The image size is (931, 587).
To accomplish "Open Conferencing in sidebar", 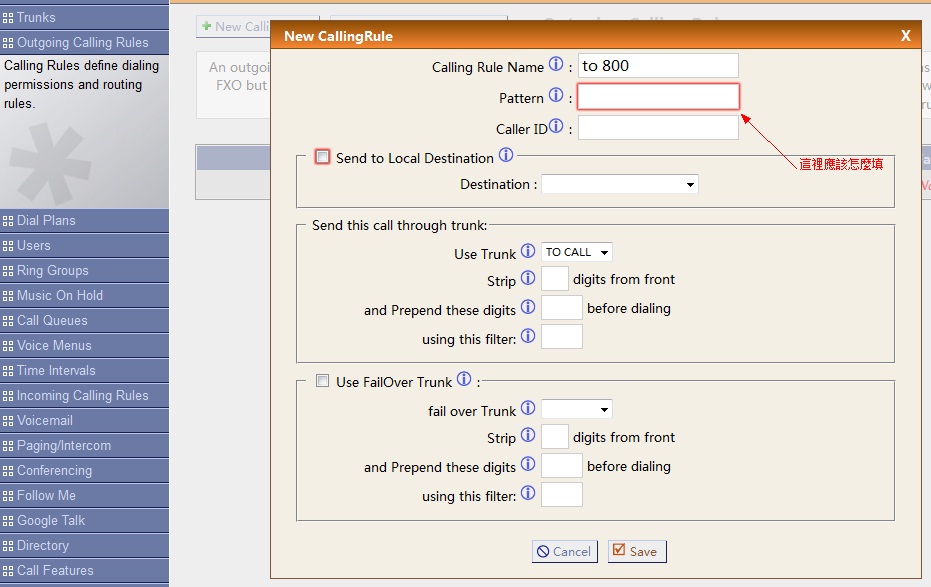I will coord(84,471).
